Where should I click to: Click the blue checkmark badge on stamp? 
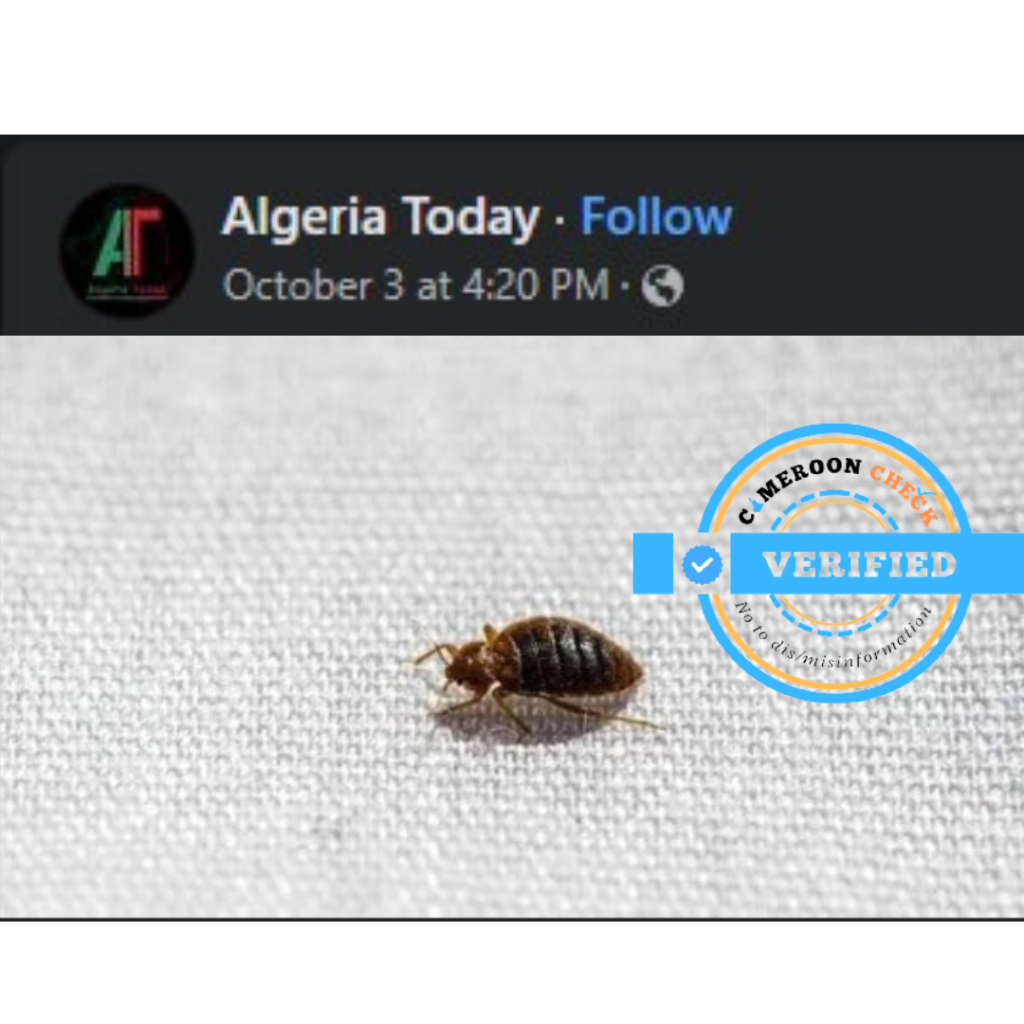pos(702,564)
